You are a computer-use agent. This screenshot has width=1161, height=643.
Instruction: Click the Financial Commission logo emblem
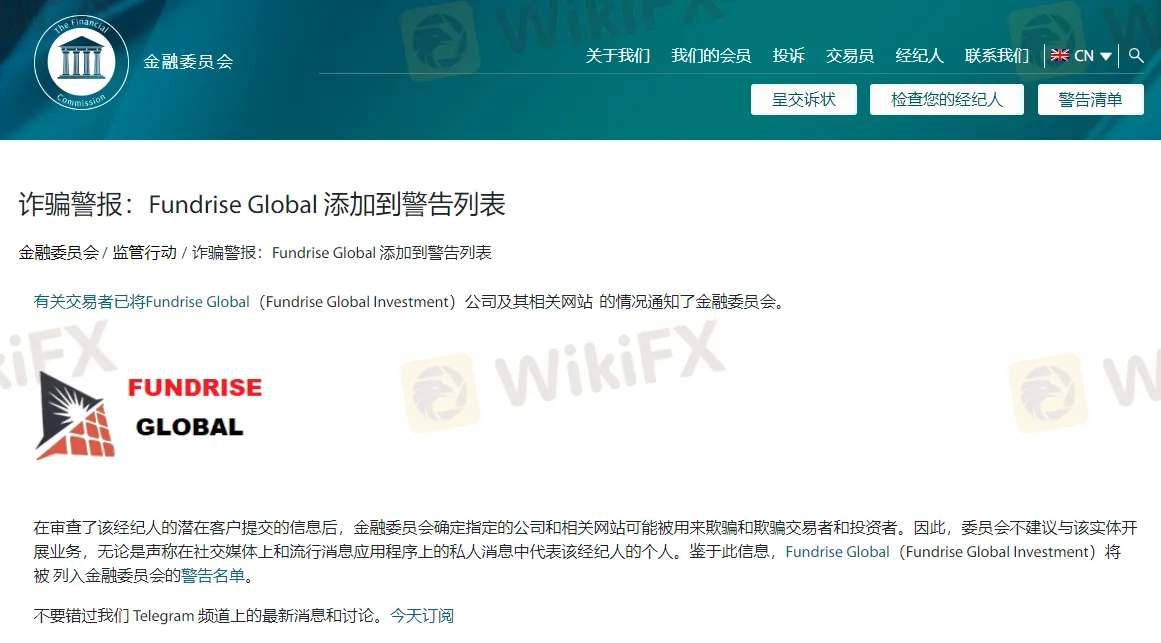(81, 62)
